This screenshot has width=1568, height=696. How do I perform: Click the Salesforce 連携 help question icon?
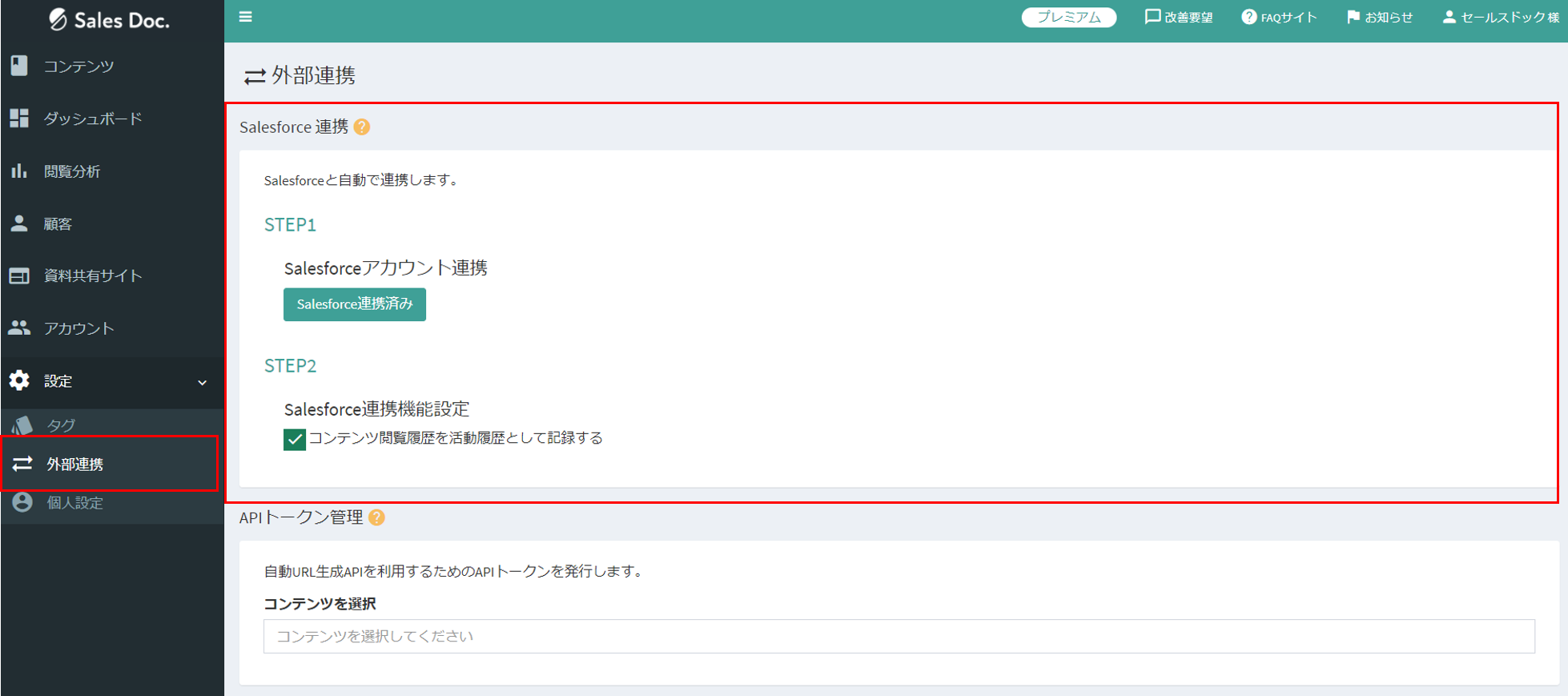(x=362, y=127)
